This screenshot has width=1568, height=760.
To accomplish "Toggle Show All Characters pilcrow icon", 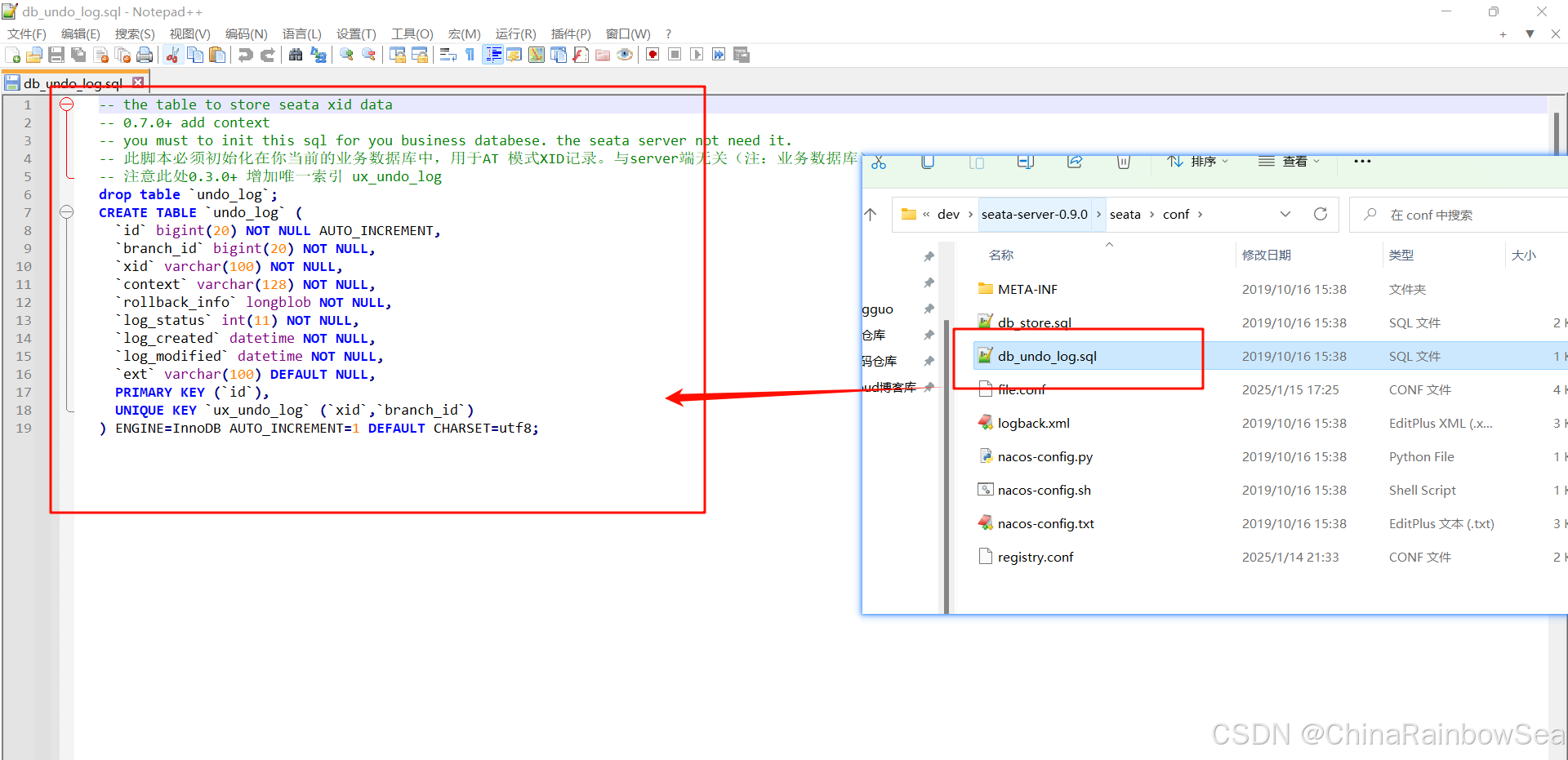I will click(x=470, y=55).
